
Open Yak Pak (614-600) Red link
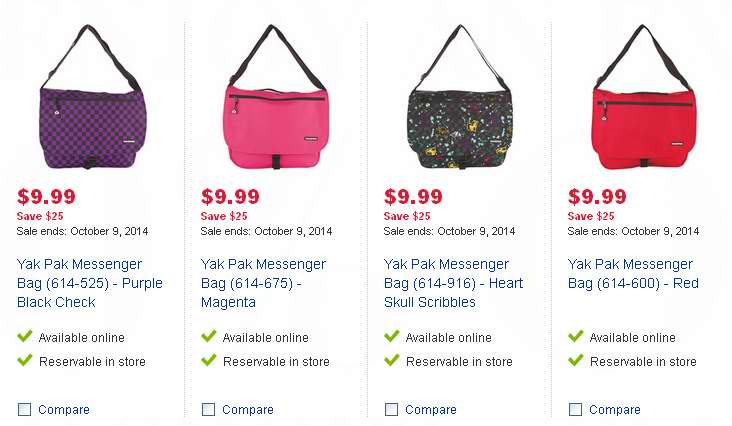(x=633, y=274)
